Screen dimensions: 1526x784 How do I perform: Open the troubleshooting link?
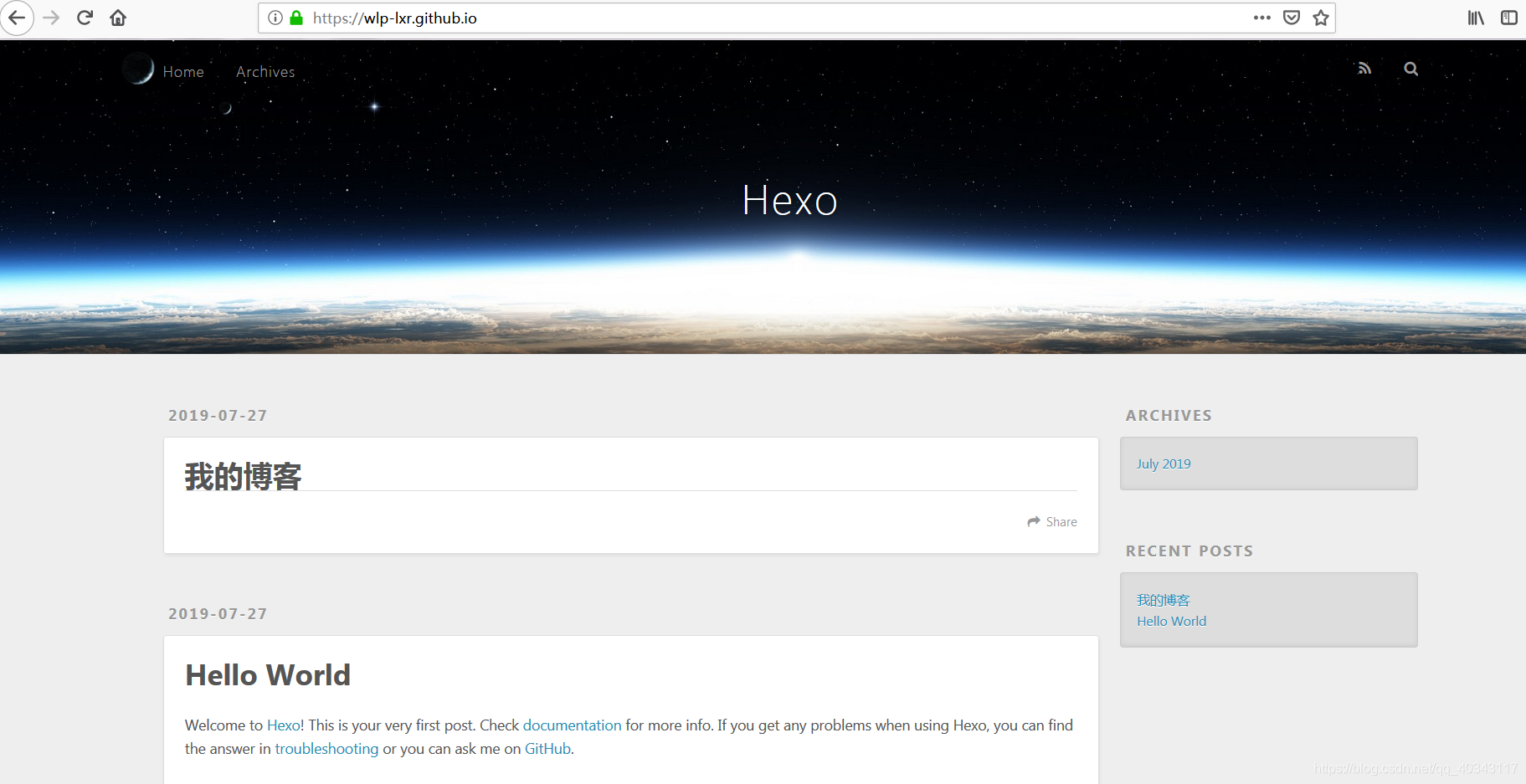[x=326, y=749]
